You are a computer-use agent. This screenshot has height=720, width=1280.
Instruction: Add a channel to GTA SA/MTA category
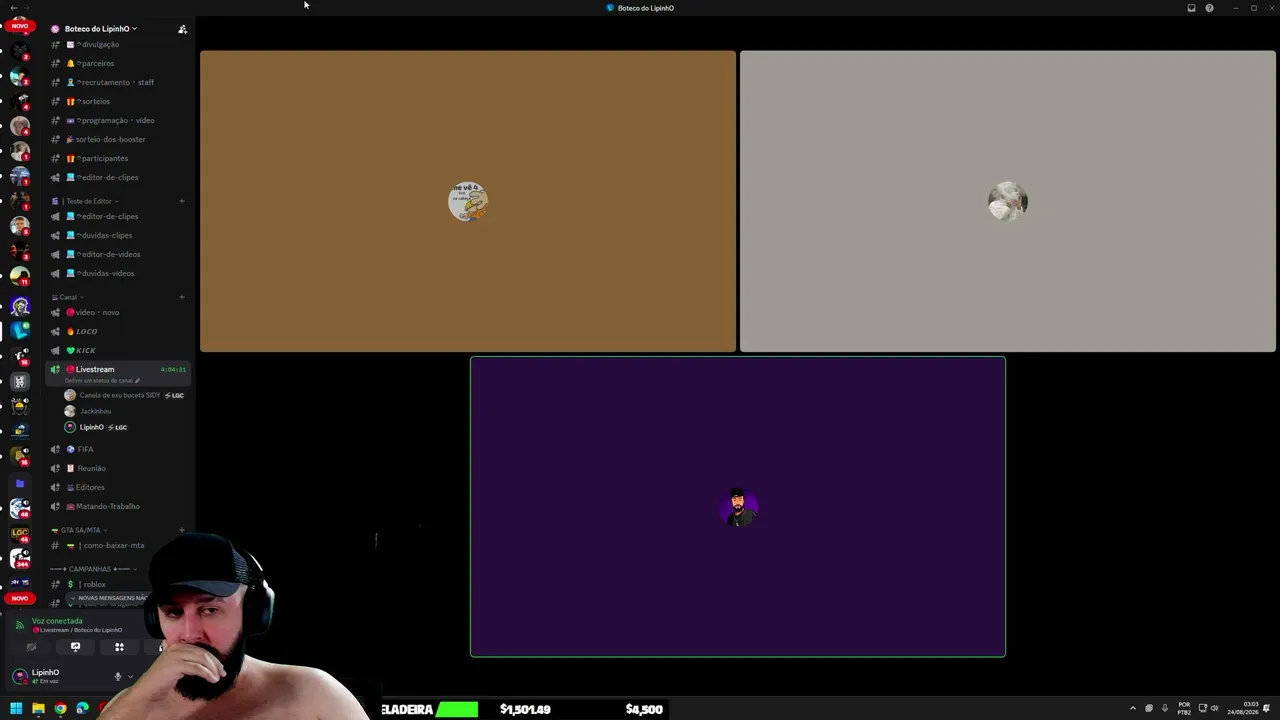tap(182, 531)
